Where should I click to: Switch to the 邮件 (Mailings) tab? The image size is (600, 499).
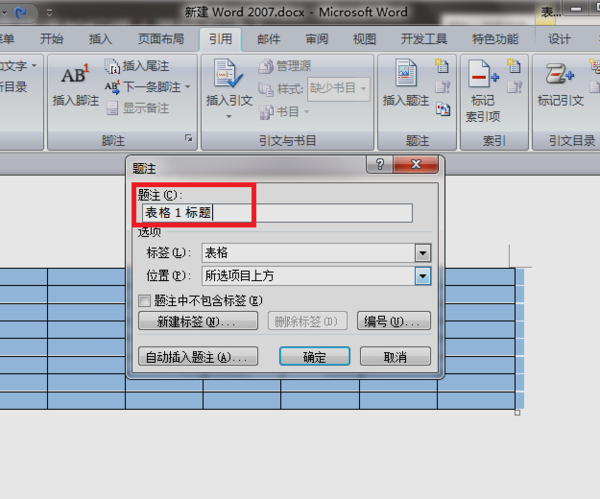(269, 39)
